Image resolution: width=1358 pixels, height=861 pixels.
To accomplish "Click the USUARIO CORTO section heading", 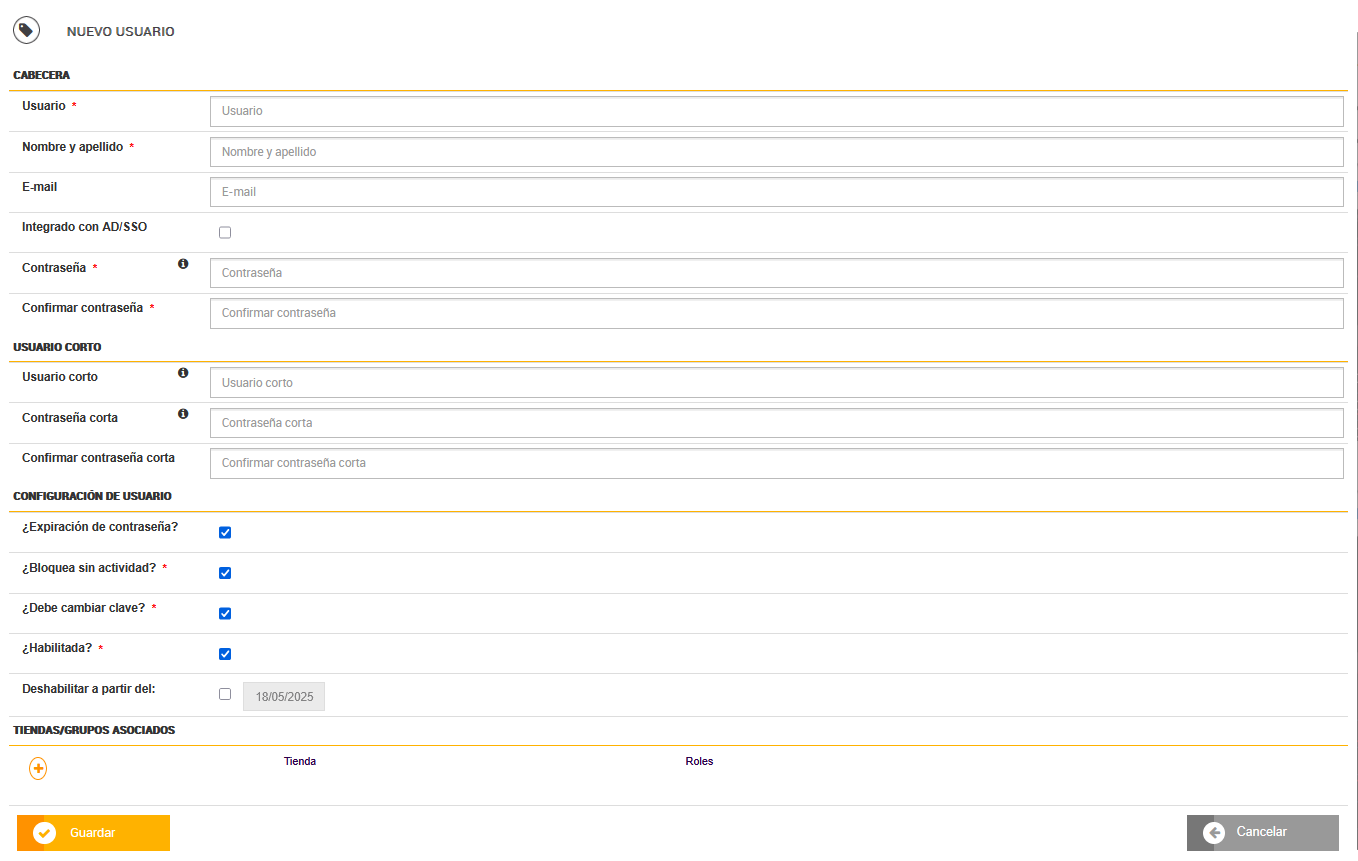I will tap(57, 347).
